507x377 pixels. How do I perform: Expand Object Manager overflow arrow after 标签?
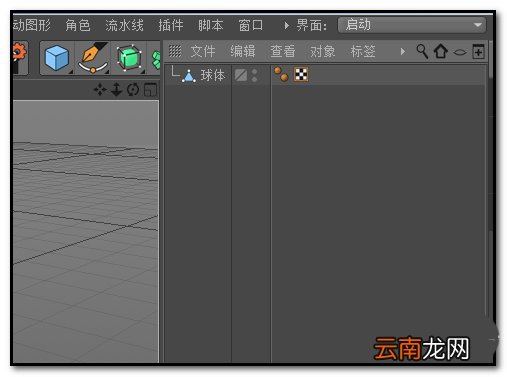tap(403, 51)
